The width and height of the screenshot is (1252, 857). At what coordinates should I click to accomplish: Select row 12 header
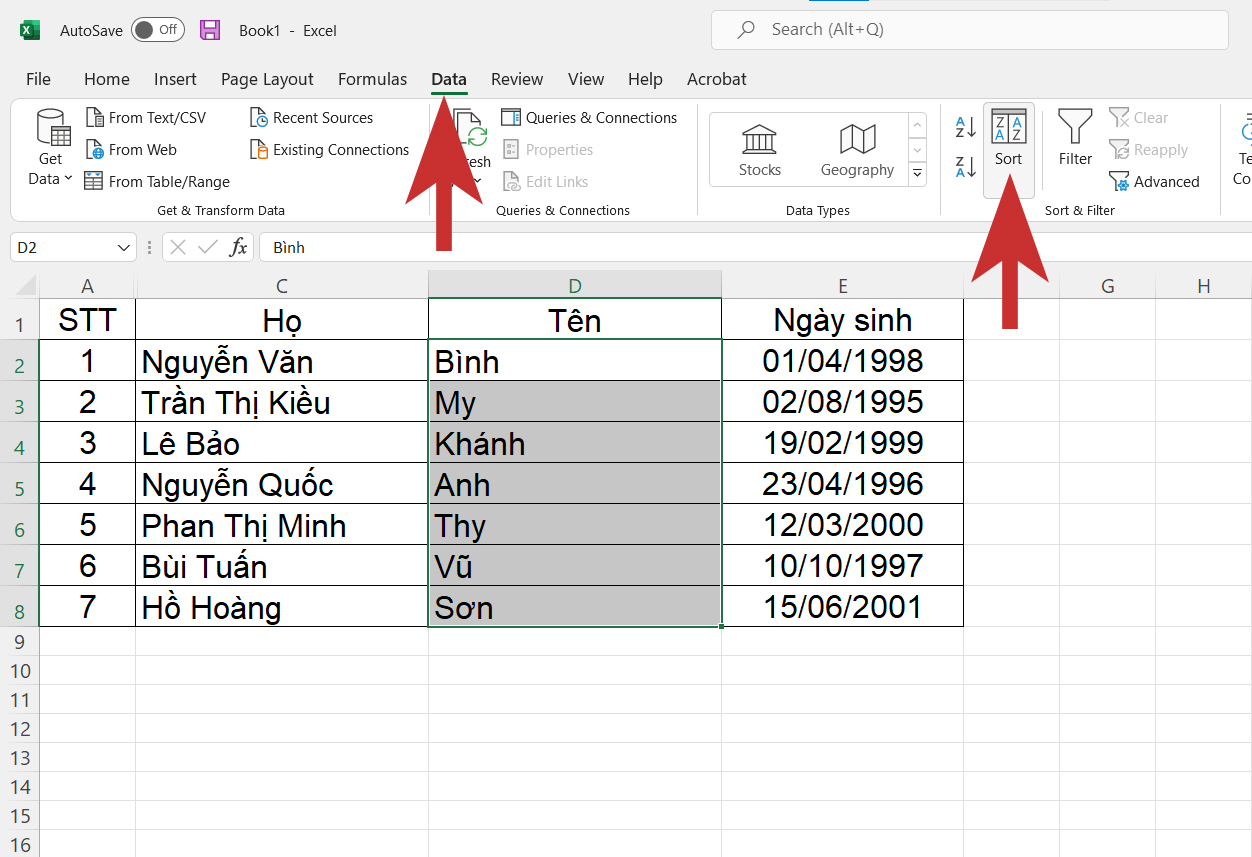pyautogui.click(x=20, y=729)
